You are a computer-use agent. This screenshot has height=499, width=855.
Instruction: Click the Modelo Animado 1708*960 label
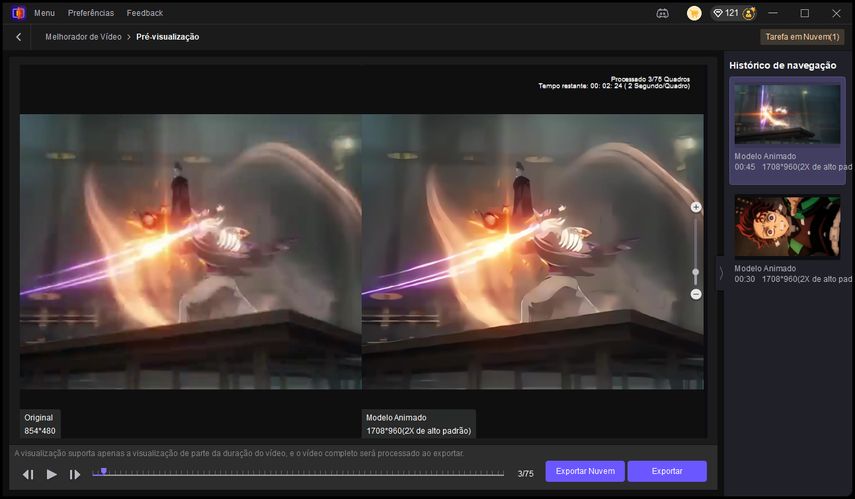(x=418, y=424)
